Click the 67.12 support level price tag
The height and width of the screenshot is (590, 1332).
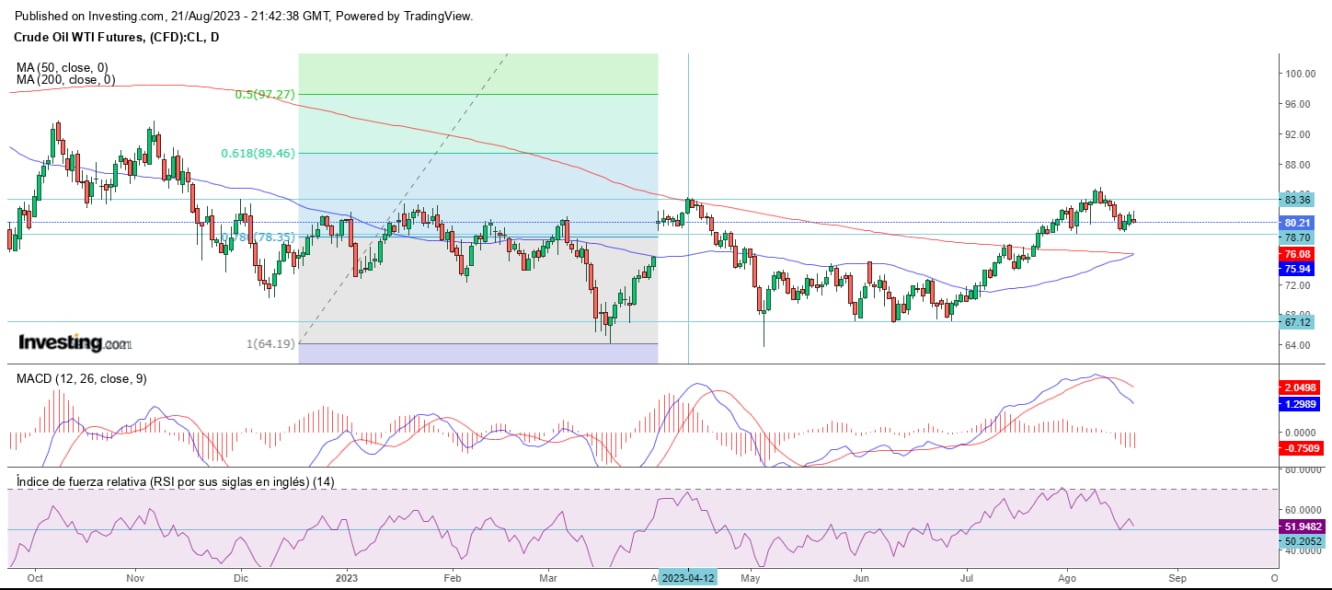coord(1298,322)
